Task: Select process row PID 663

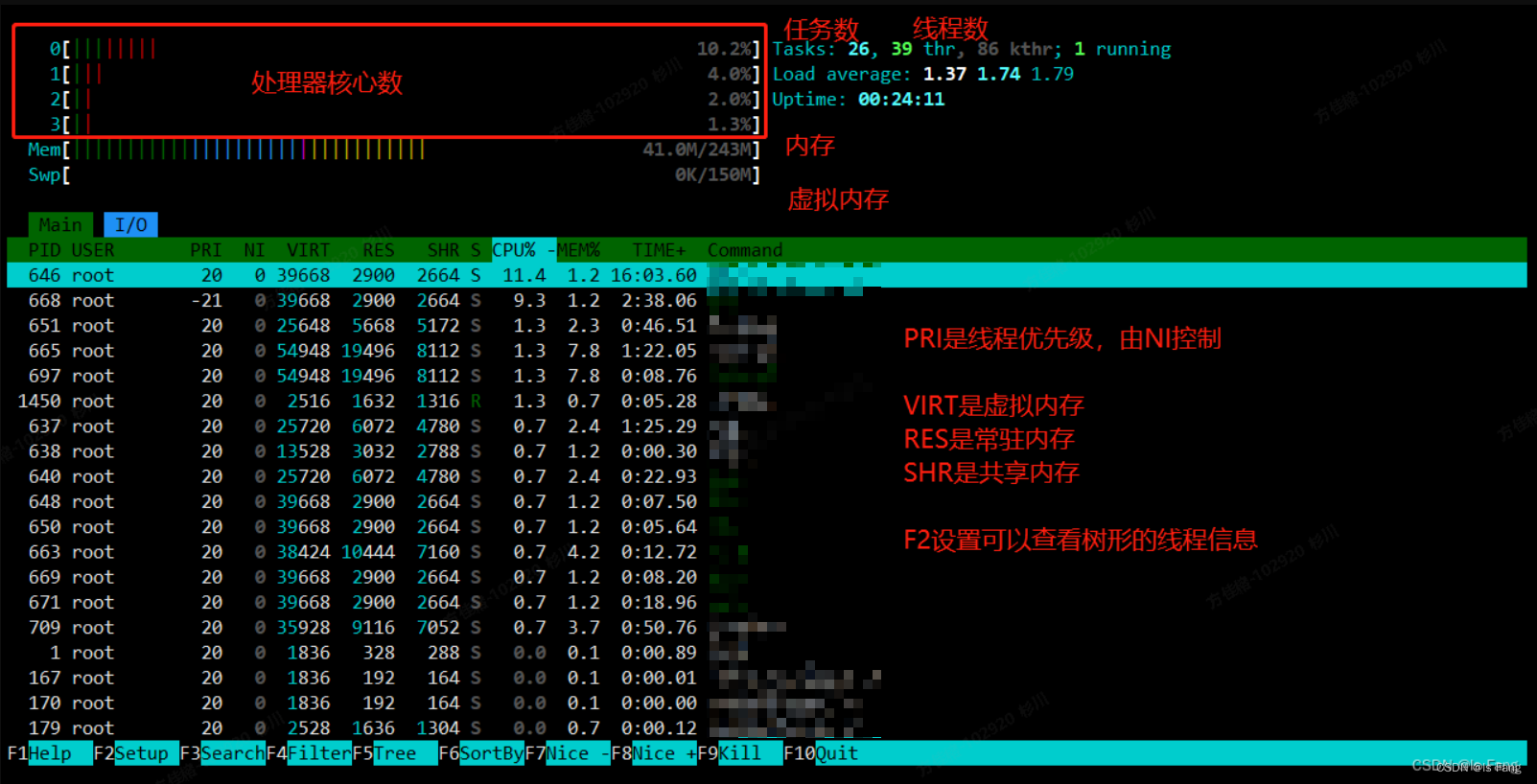Action: coord(767,552)
